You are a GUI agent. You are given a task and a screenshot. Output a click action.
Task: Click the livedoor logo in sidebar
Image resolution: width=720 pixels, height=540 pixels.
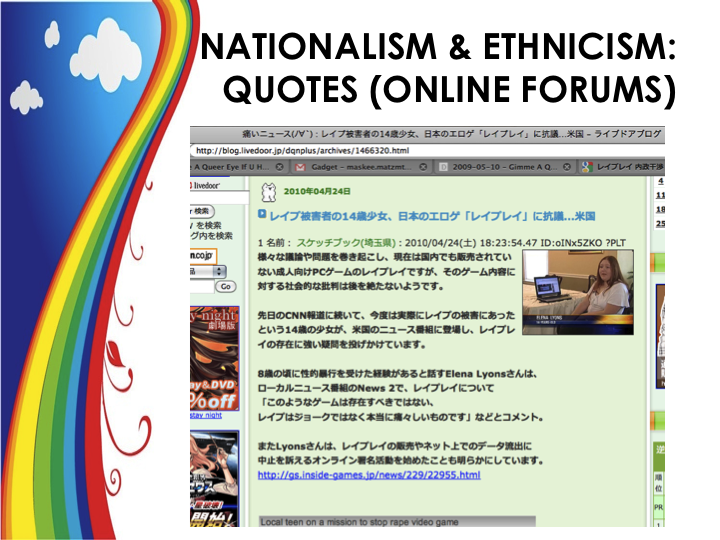[x=205, y=186]
